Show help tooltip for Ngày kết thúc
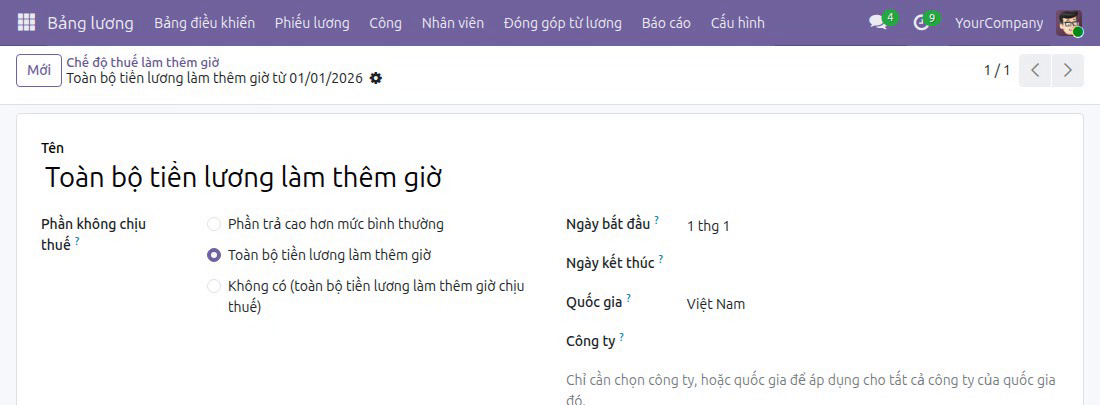Viewport: 1100px width, 405px height. [x=661, y=259]
